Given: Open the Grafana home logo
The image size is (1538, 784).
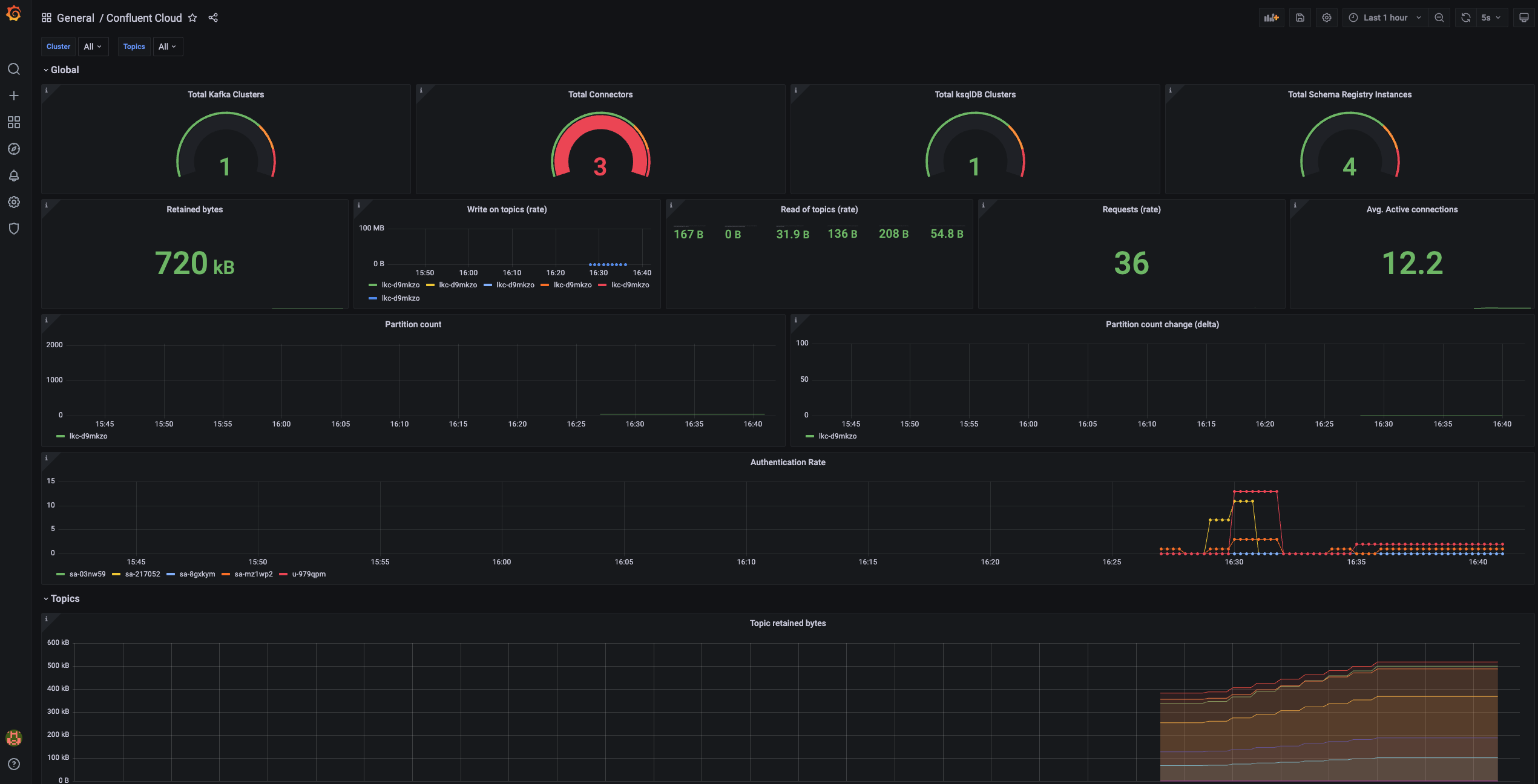Looking at the screenshot, I should [x=13, y=13].
